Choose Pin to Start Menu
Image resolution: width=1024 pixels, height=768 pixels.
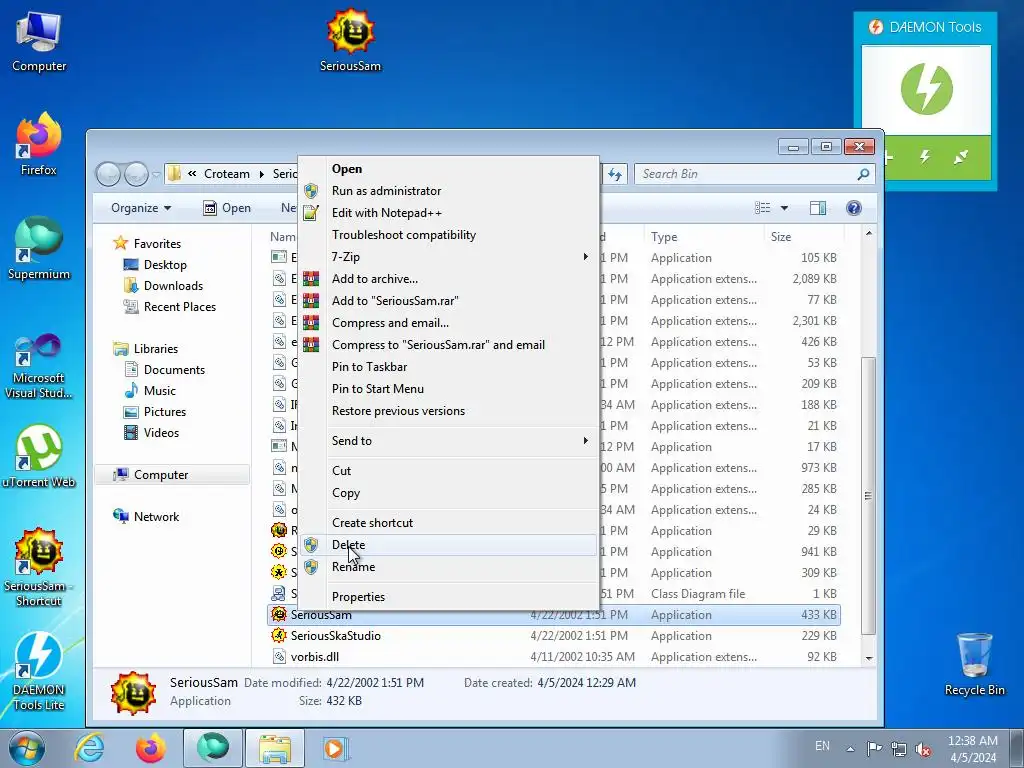[x=451, y=389]
